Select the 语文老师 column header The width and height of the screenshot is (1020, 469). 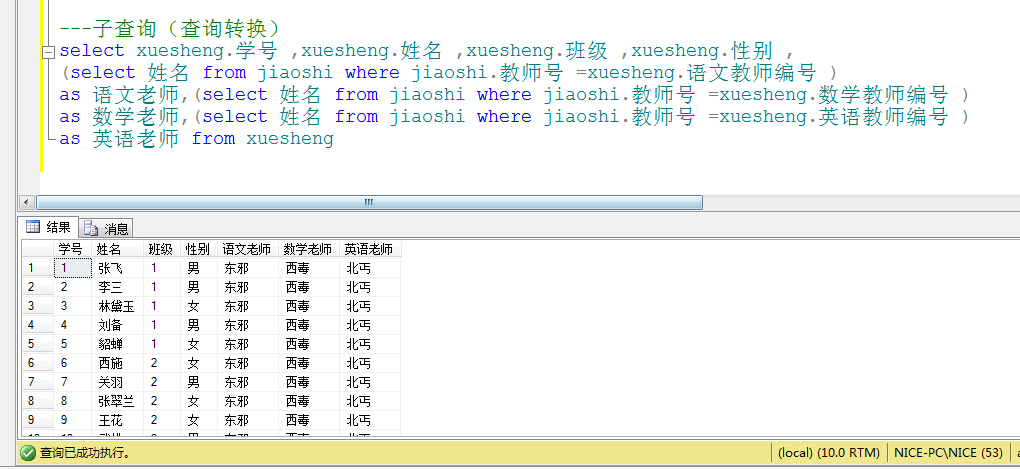click(248, 249)
